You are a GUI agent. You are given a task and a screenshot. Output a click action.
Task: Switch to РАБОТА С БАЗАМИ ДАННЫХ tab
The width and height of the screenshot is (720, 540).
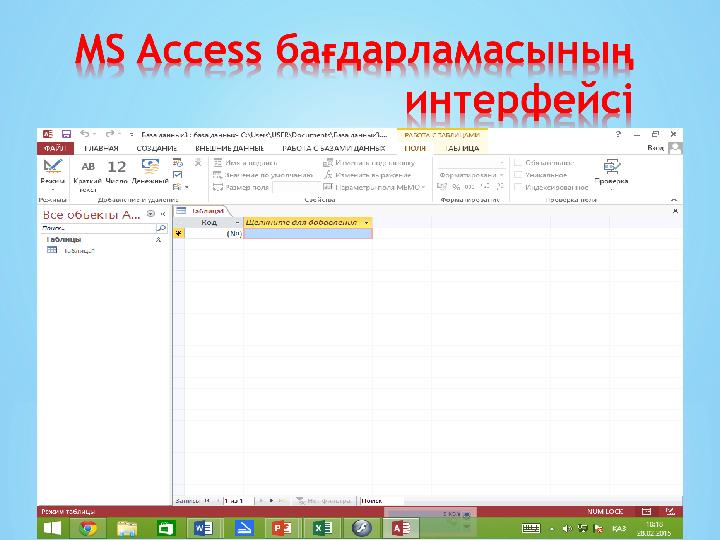(x=334, y=148)
